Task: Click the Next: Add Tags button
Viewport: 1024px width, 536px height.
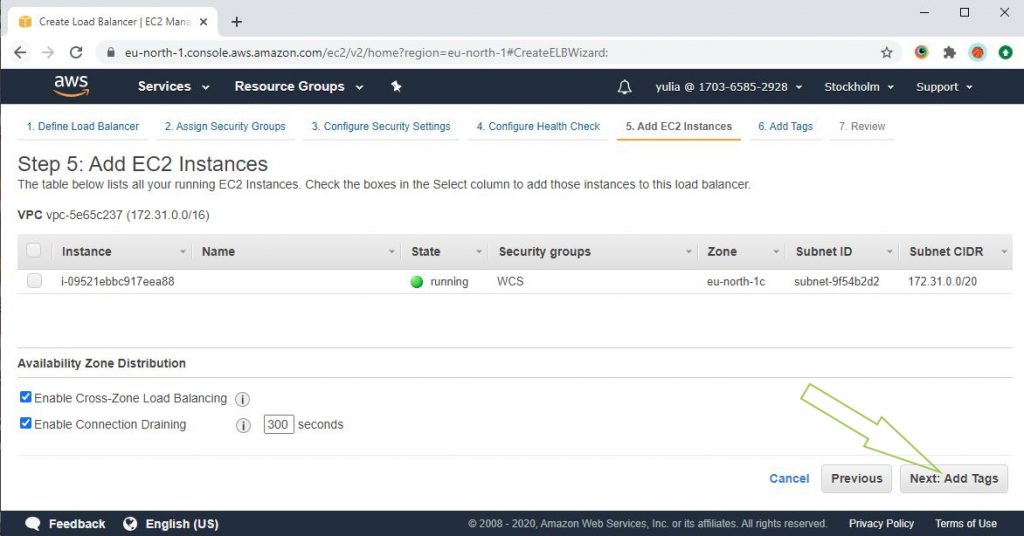Action: click(x=953, y=479)
